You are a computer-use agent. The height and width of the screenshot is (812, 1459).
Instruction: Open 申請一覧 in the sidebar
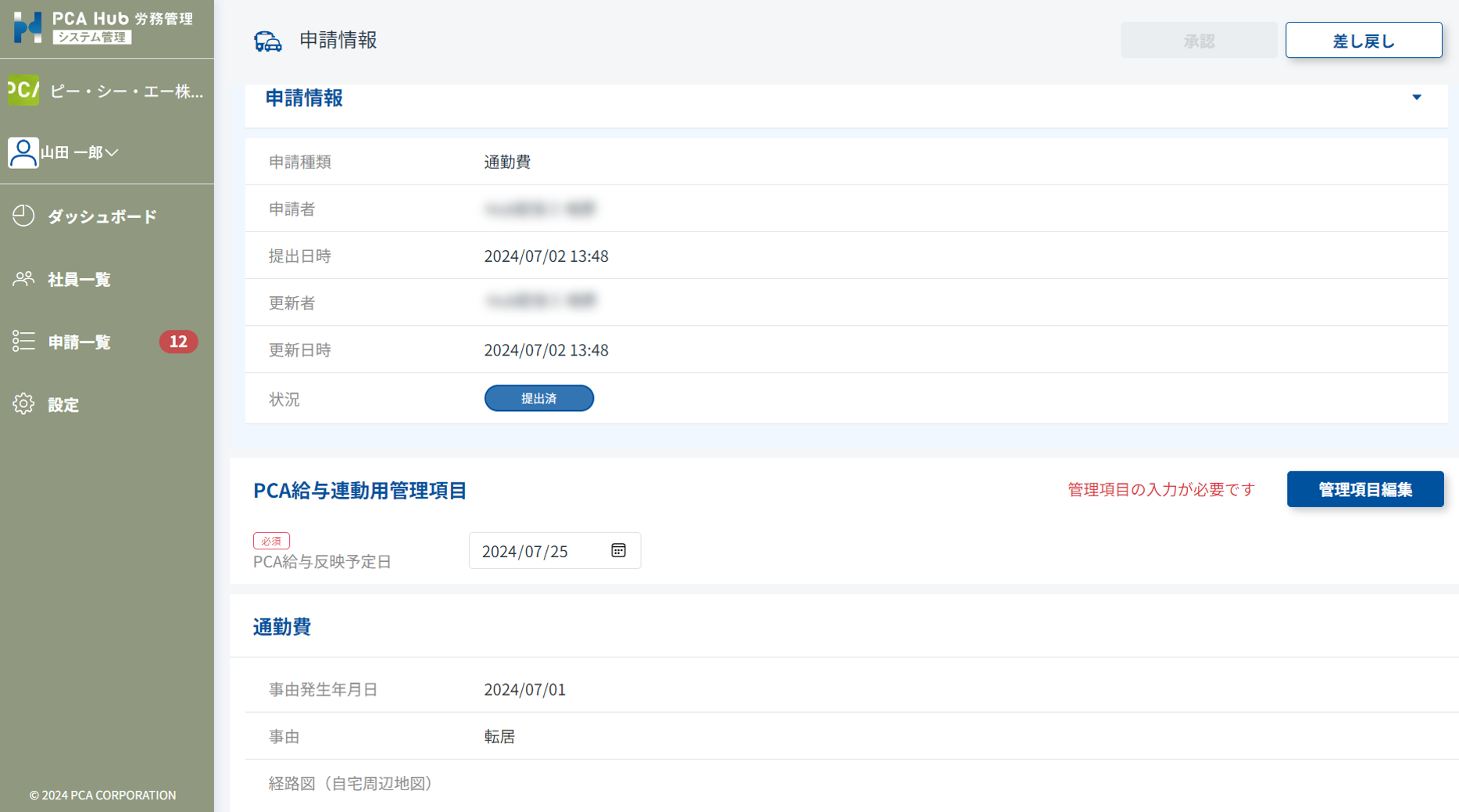tap(79, 342)
